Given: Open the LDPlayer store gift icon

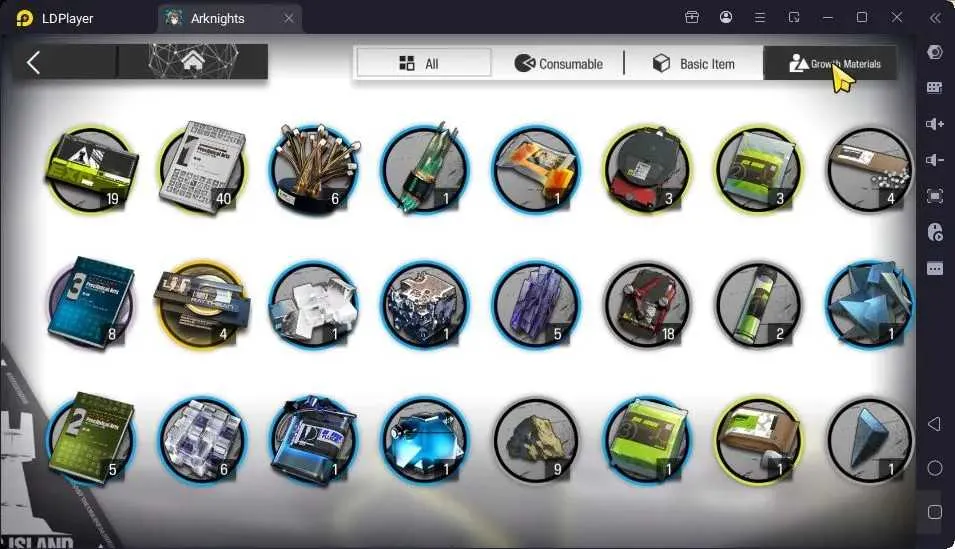Looking at the screenshot, I should 691,17.
